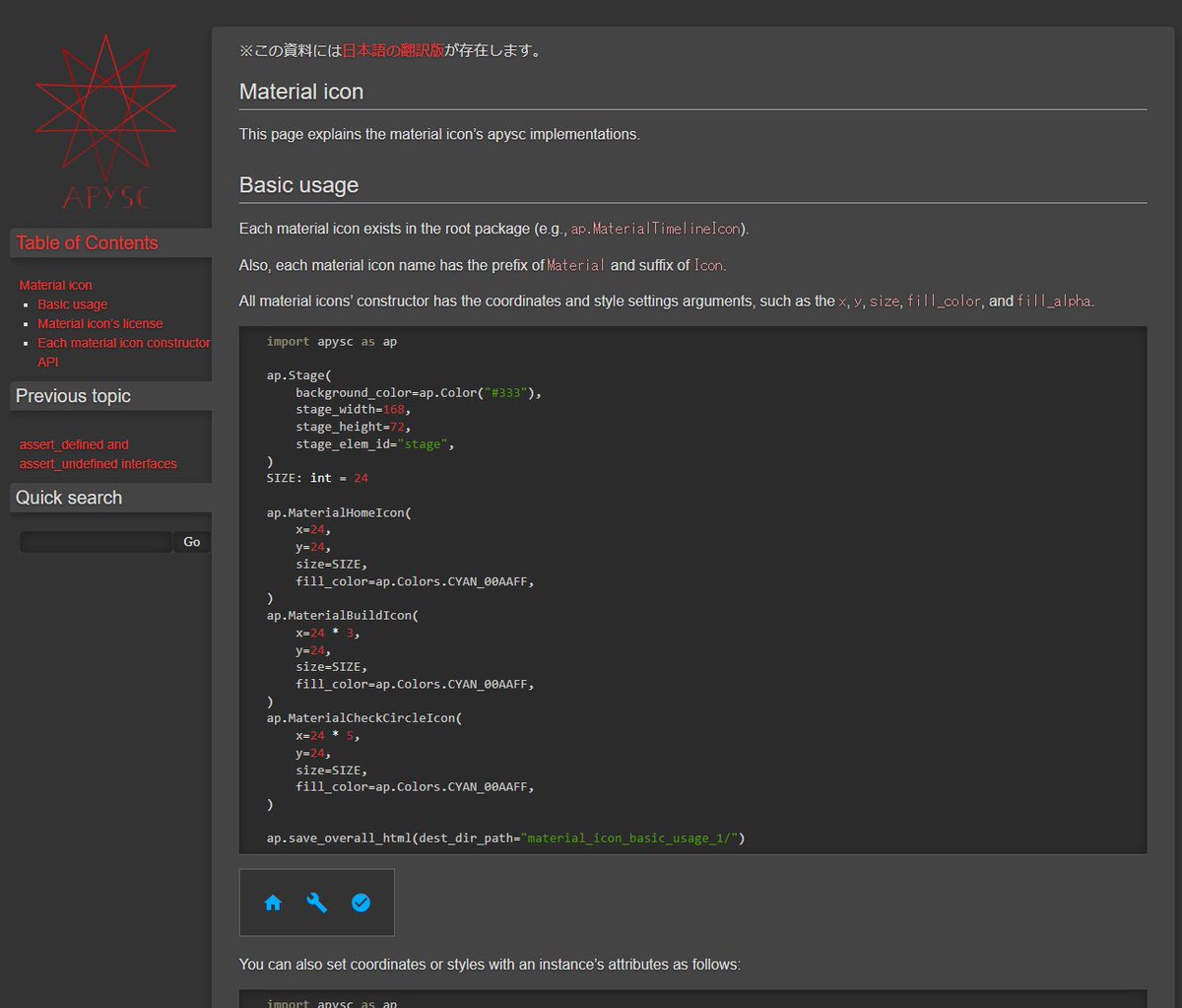Click the cyan home icon in the stage
This screenshot has height=1008, width=1182.
pyautogui.click(x=273, y=903)
